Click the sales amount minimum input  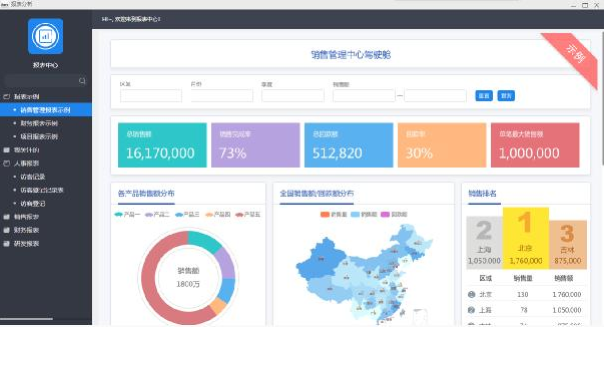364,95
